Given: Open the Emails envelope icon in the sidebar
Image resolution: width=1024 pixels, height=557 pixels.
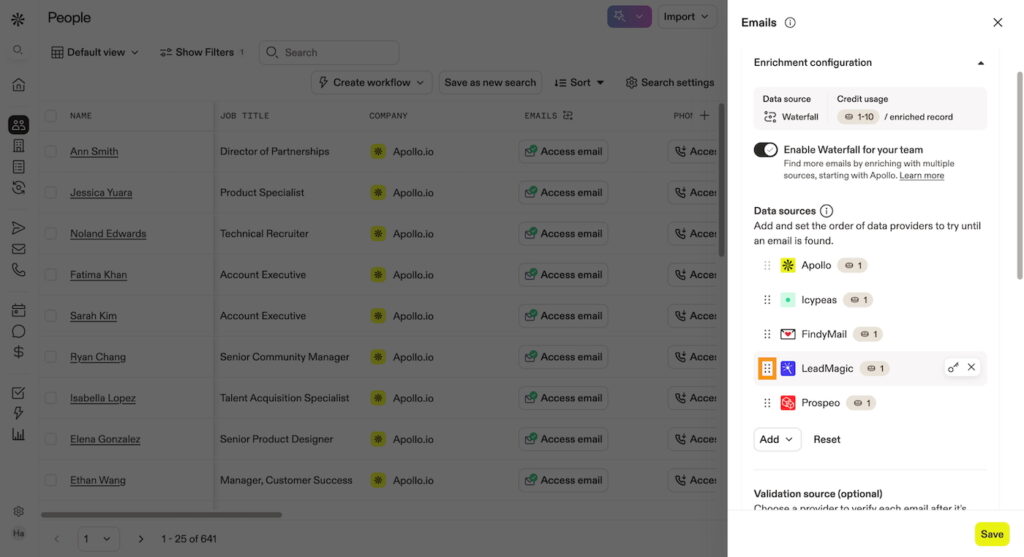Looking at the screenshot, I should pos(18,249).
